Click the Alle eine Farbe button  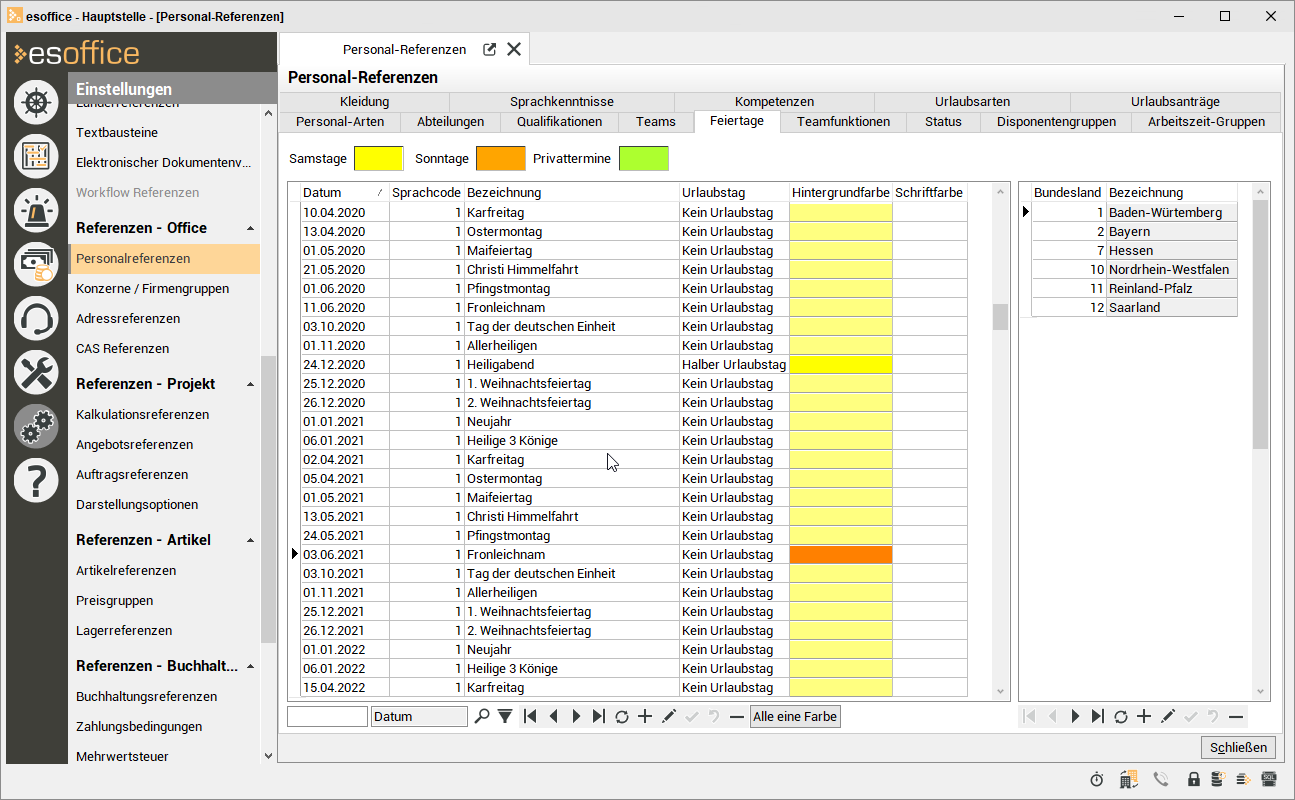(x=796, y=716)
